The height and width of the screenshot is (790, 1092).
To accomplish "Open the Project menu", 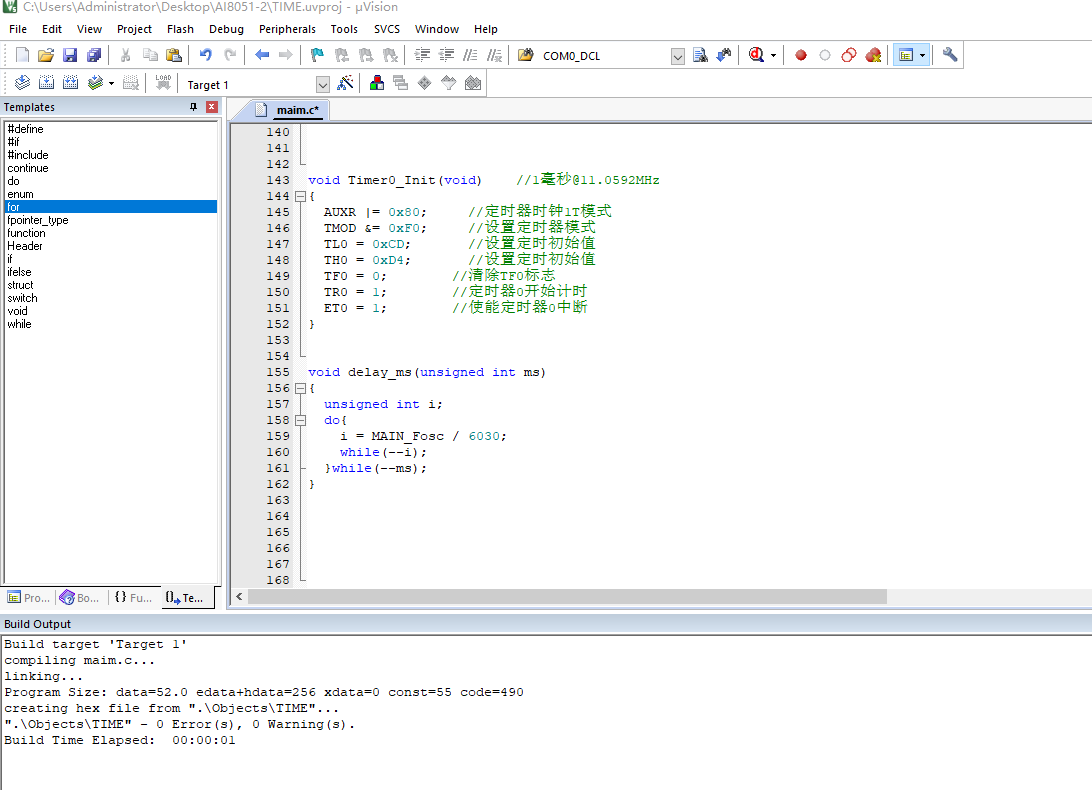I will (134, 29).
